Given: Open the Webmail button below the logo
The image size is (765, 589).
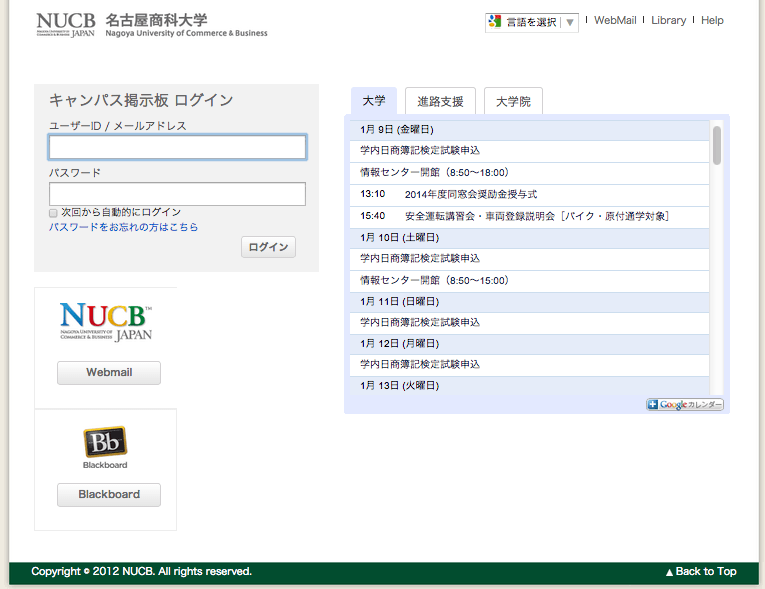Looking at the screenshot, I should tap(109, 373).
